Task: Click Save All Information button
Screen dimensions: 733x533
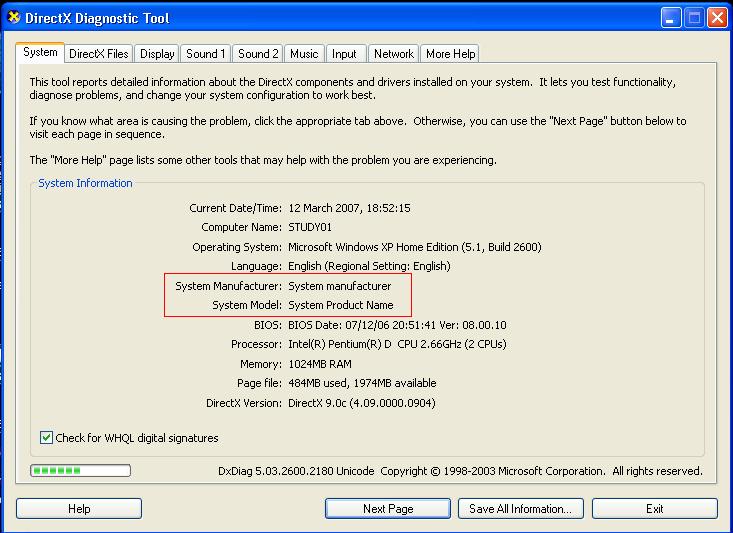Action: point(520,509)
